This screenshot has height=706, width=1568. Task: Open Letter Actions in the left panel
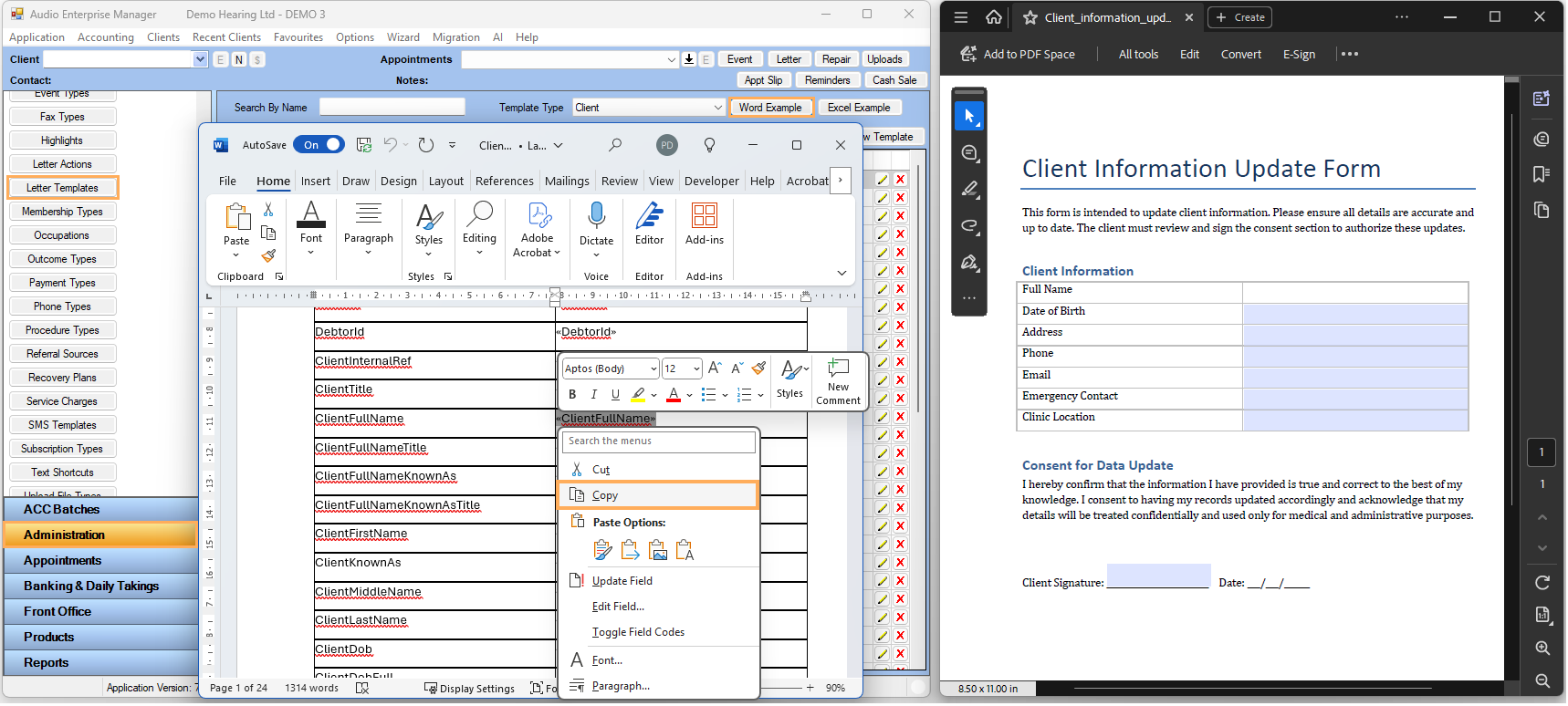(x=62, y=164)
